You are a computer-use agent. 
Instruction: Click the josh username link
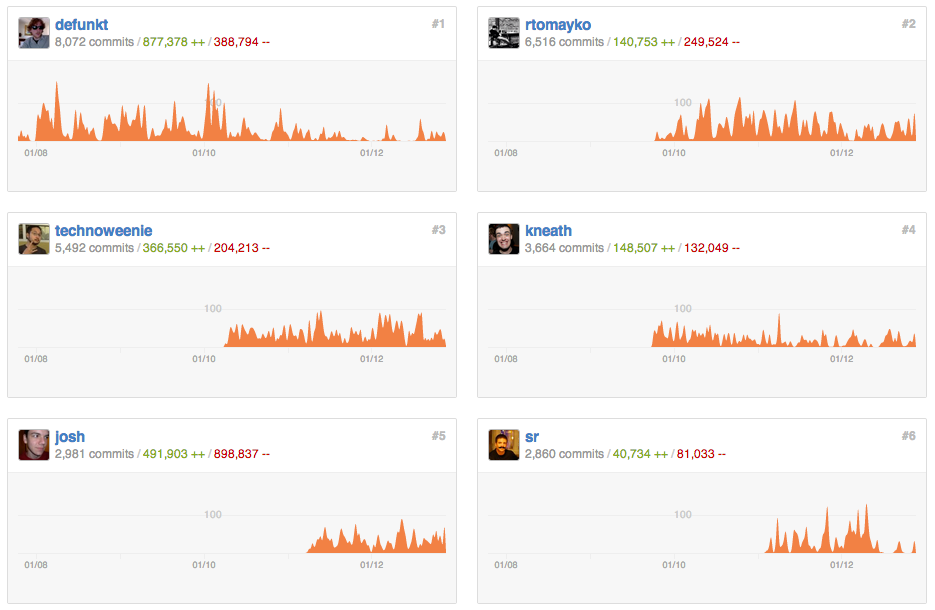[x=70, y=436]
